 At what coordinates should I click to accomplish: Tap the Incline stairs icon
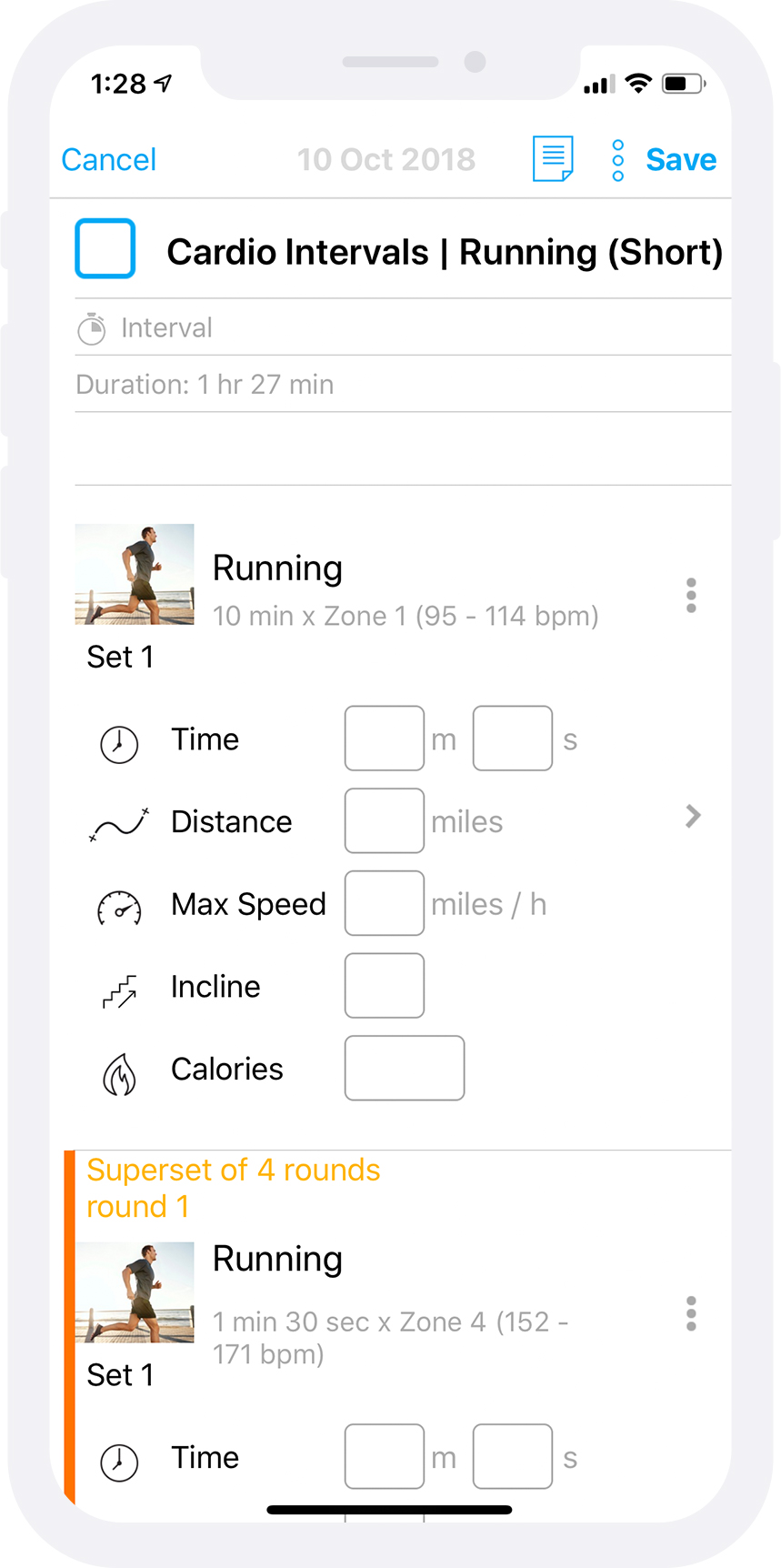tap(119, 990)
